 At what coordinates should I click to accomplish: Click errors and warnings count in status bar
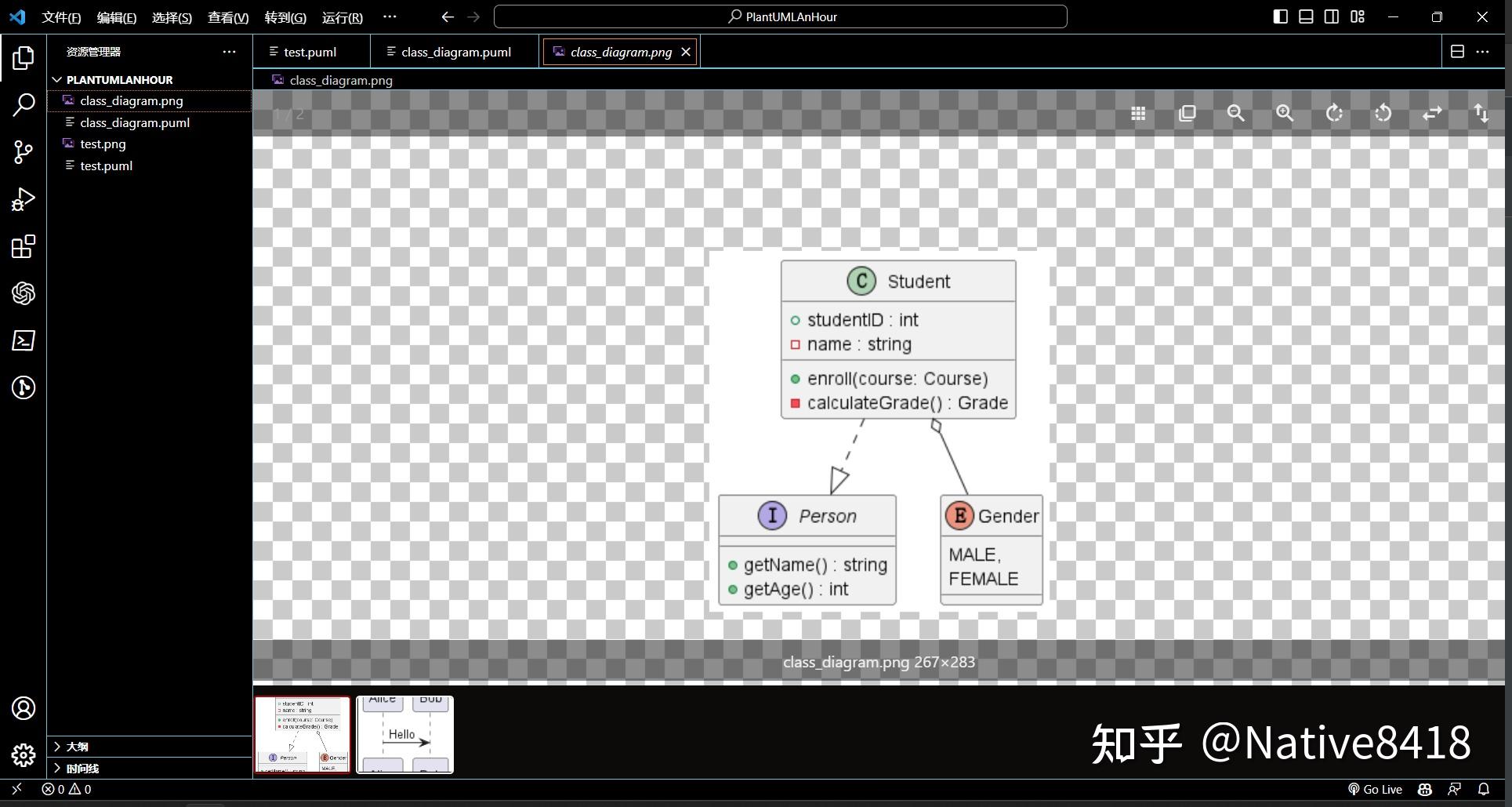[67, 790]
